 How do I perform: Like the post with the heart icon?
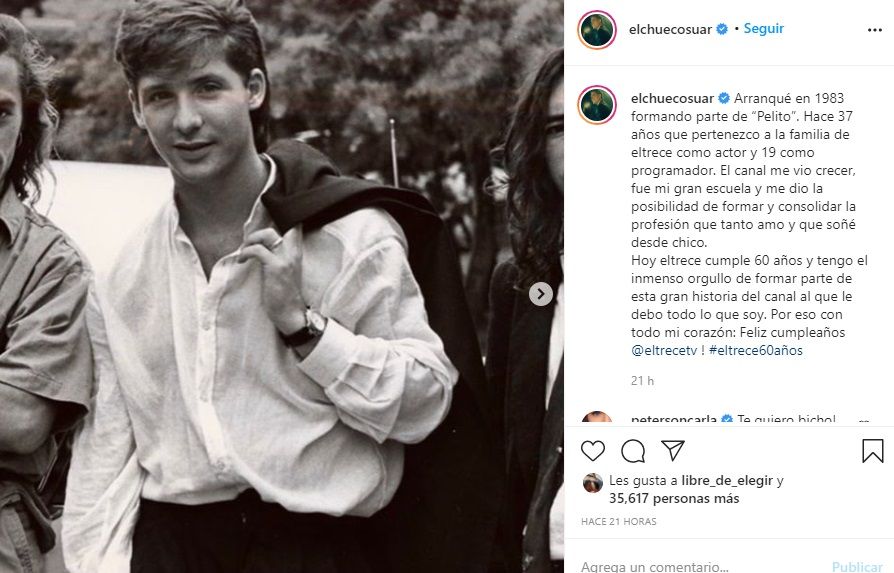click(593, 451)
